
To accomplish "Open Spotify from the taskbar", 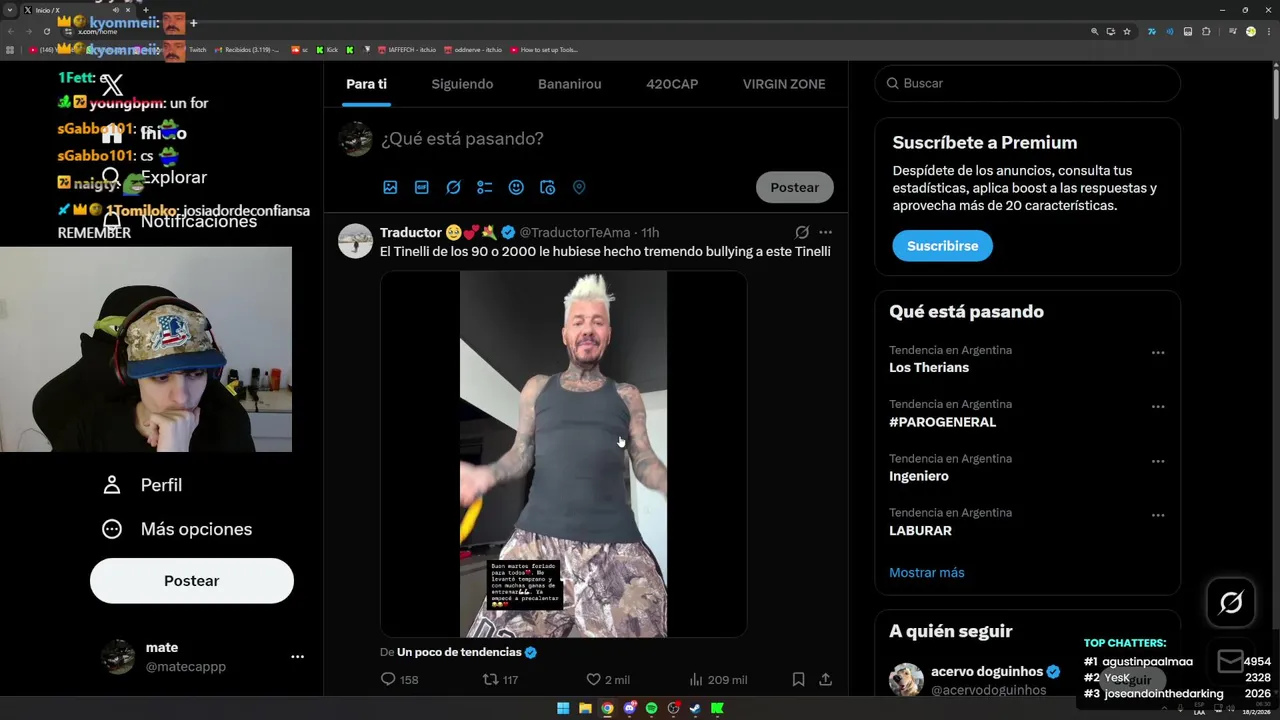I will click(x=651, y=708).
